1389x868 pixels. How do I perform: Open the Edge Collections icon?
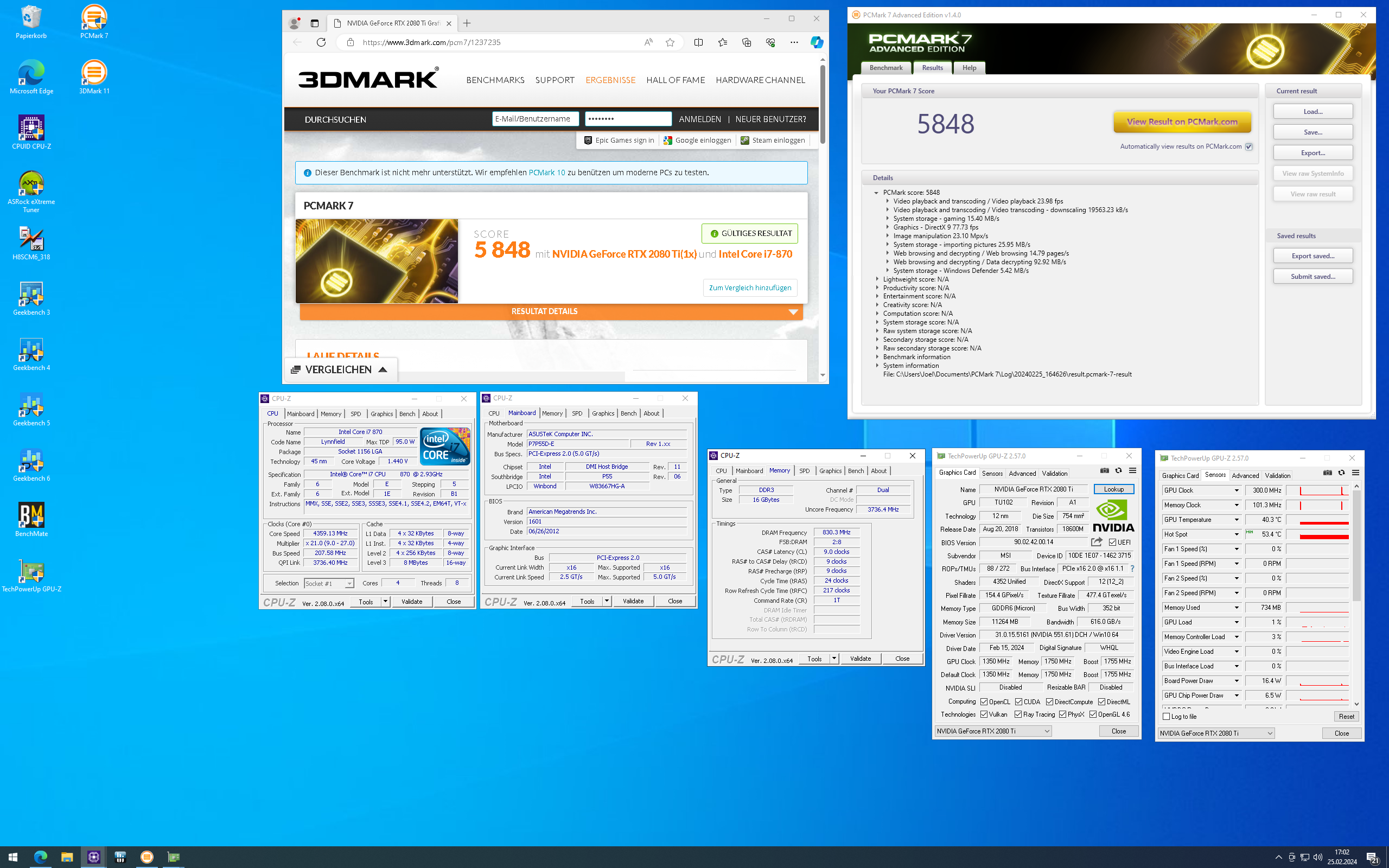click(746, 42)
